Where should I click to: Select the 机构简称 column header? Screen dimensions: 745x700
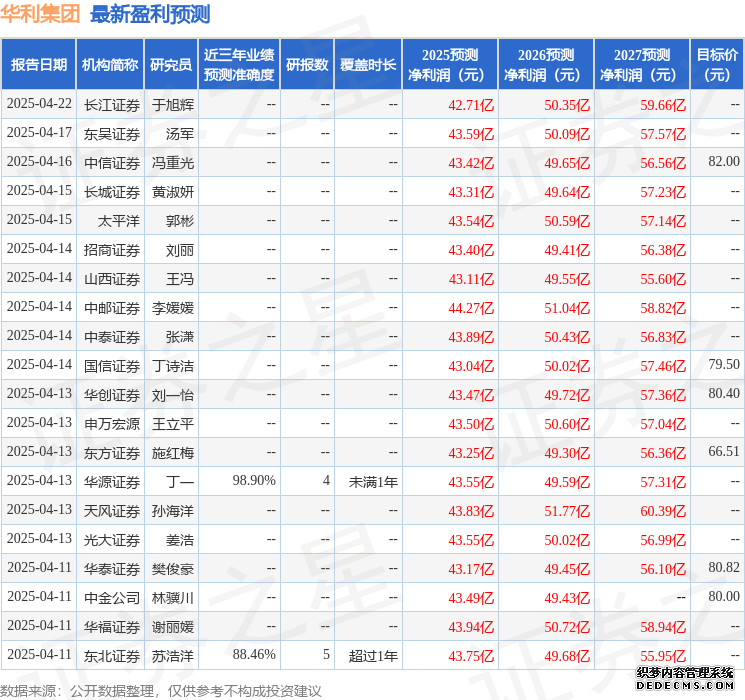pos(110,64)
